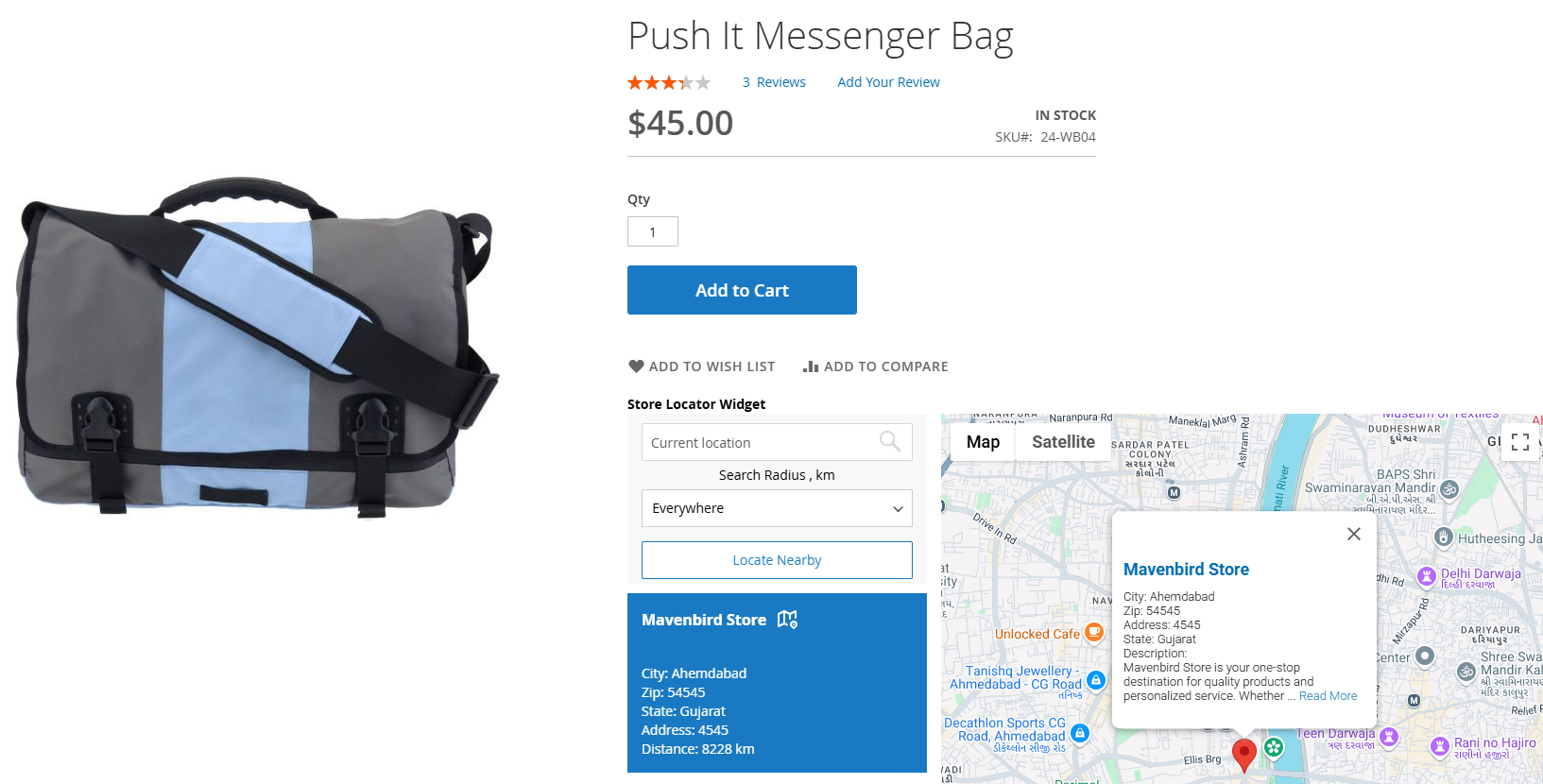Viewport: 1543px width, 784px height.
Task: Open the 3 Reviews link
Action: coord(774,82)
